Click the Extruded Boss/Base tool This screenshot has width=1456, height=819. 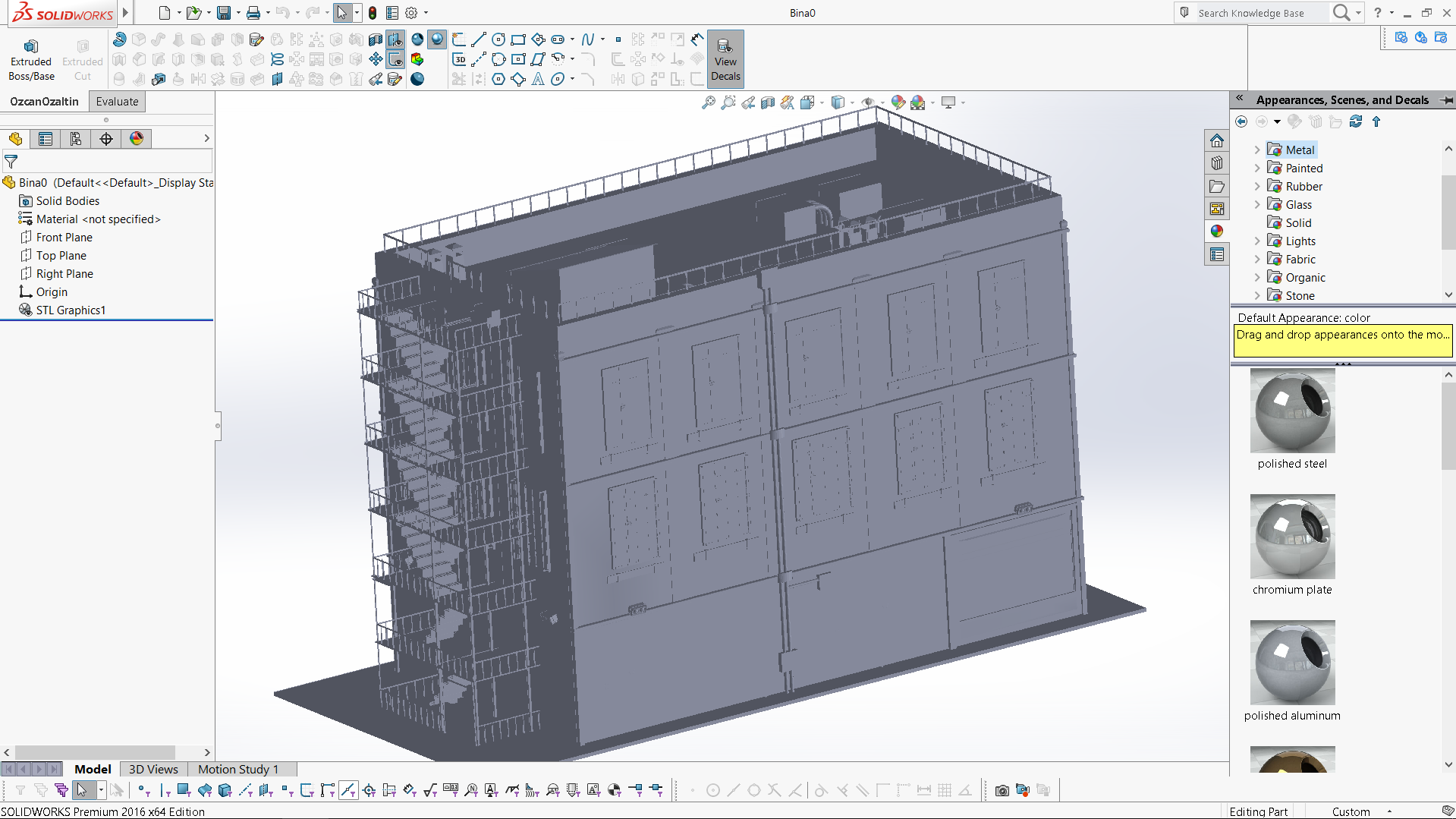31,59
